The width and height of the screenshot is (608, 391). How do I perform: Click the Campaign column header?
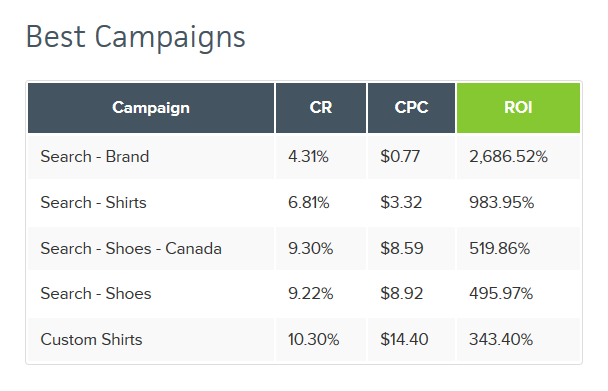coord(151,108)
